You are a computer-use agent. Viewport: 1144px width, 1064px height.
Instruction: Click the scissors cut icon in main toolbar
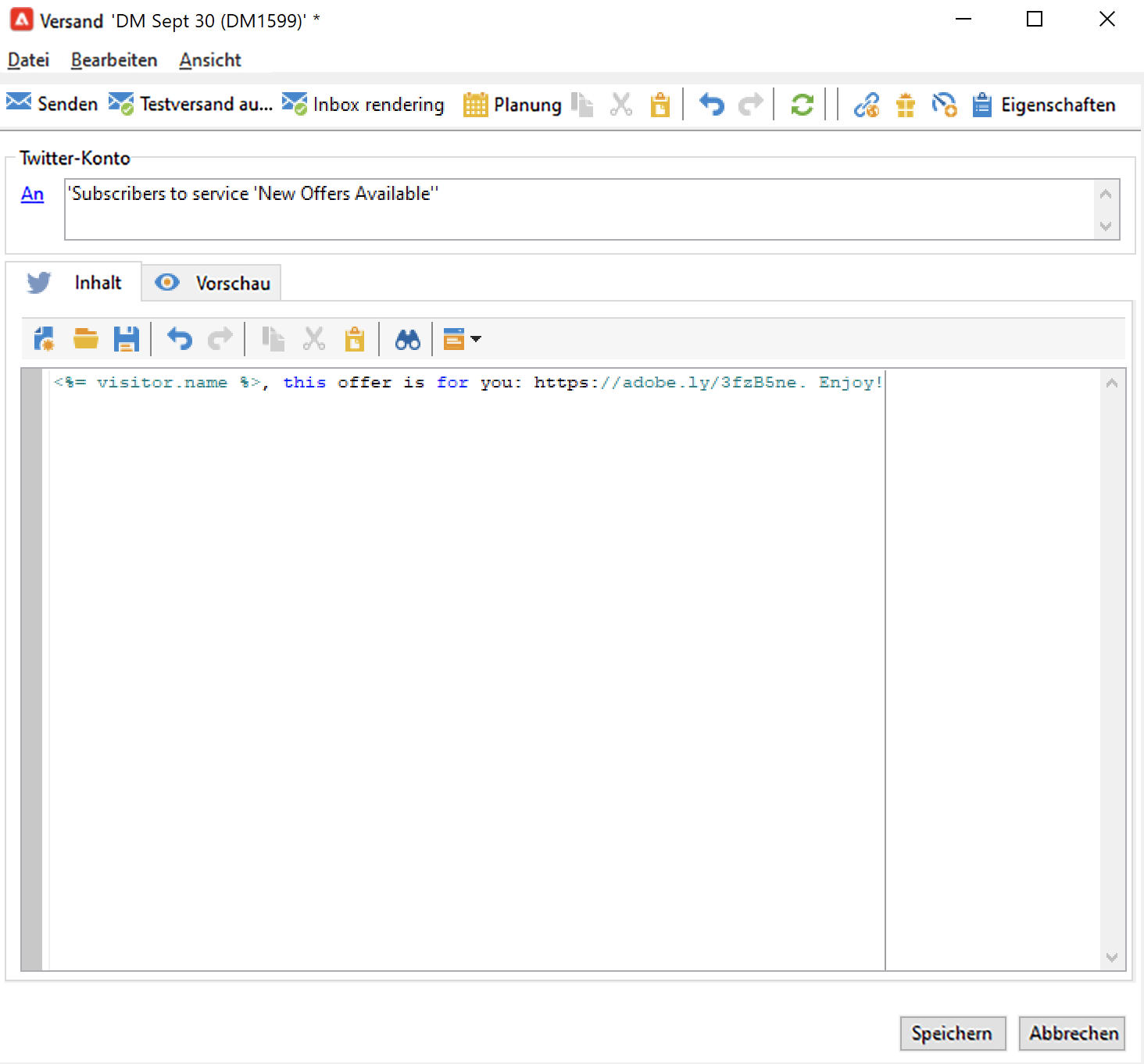(621, 104)
